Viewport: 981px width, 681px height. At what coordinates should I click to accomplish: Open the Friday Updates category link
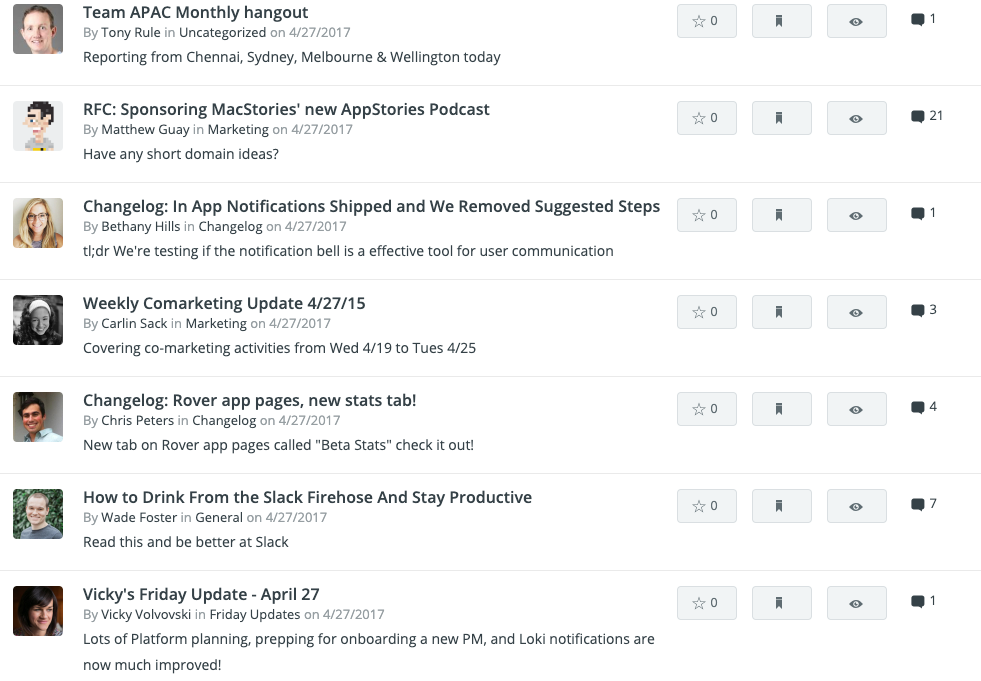pyautogui.click(x=255, y=615)
